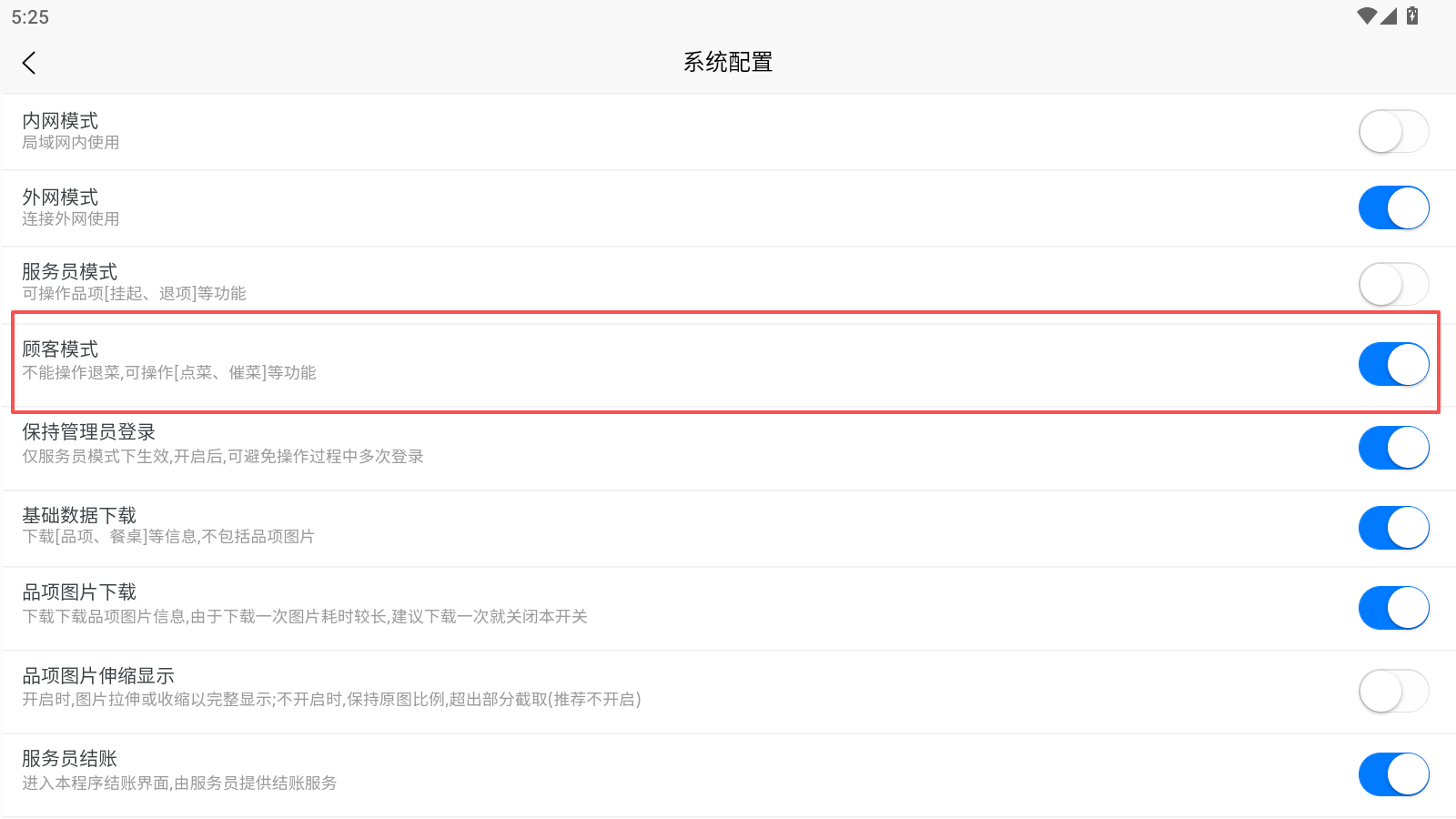
Task: Turn on 服务员模式 switch
Action: (1393, 285)
